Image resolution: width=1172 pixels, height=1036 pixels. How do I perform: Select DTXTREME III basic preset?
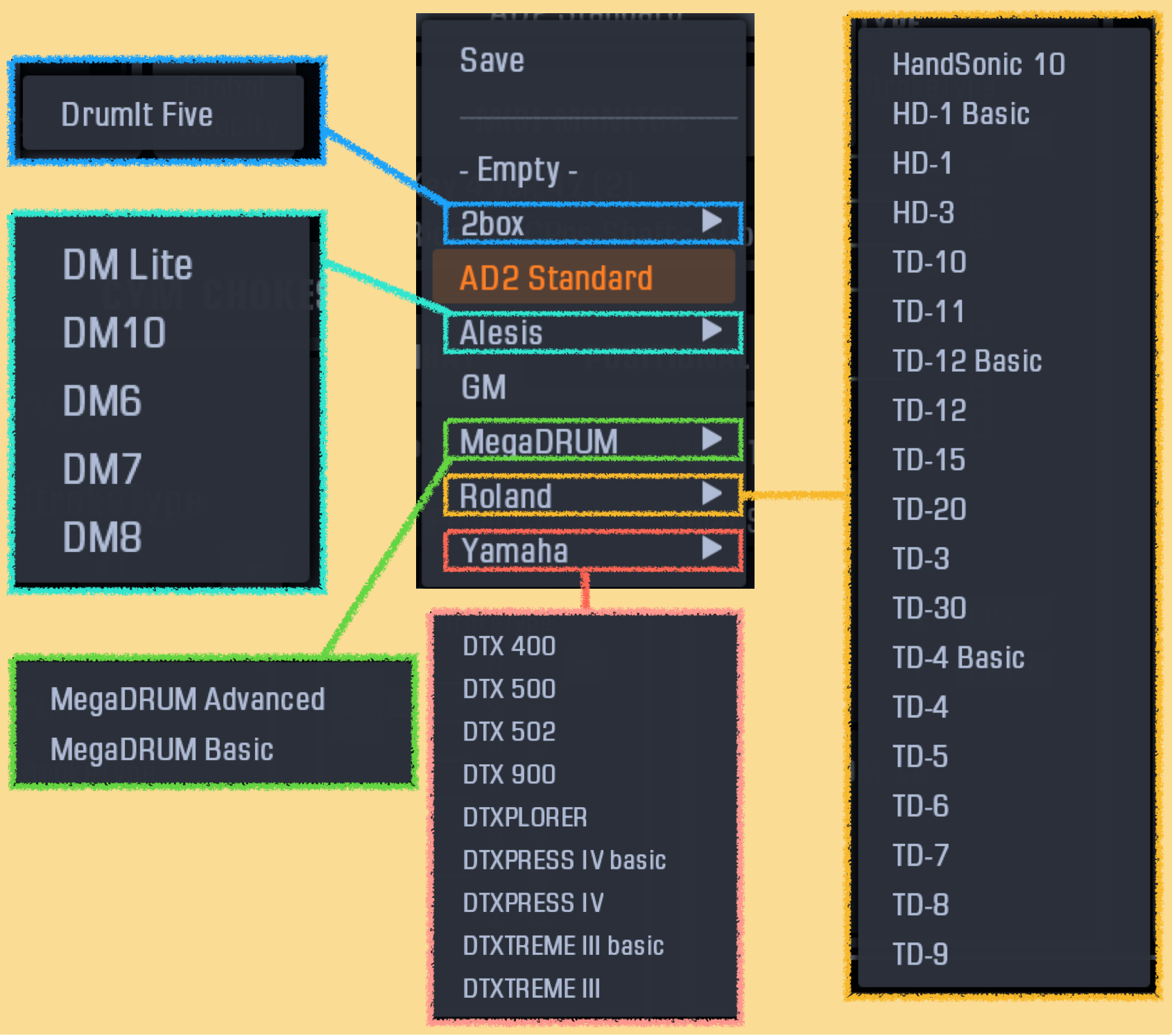[563, 946]
